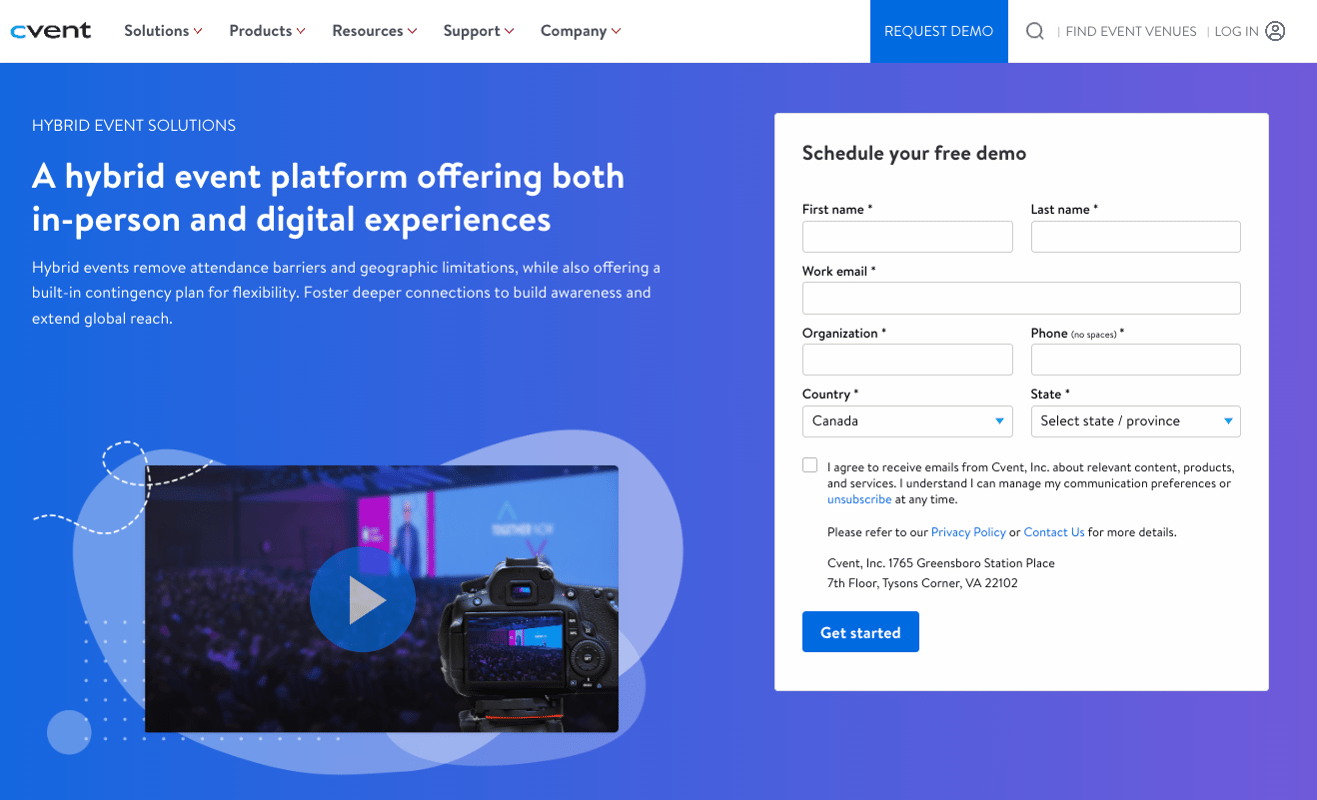Check the agree to receive emails checkbox
Image resolution: width=1317 pixels, height=800 pixels.
[x=810, y=465]
